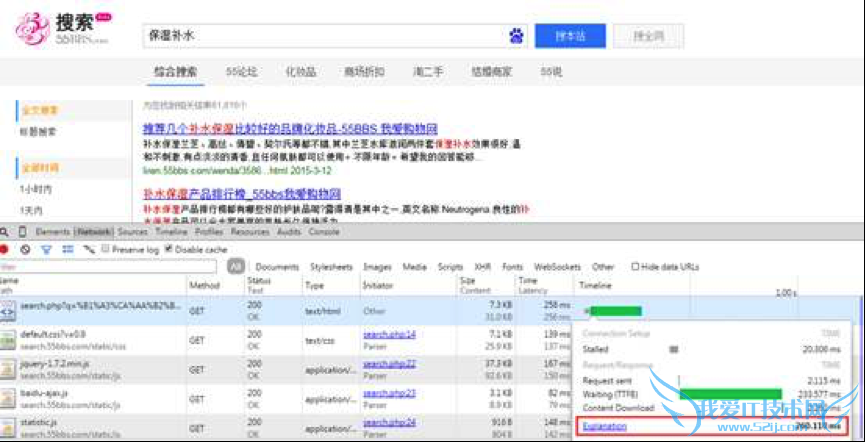
Task: Check the Hide data URLs checkbox
Action: point(636,267)
